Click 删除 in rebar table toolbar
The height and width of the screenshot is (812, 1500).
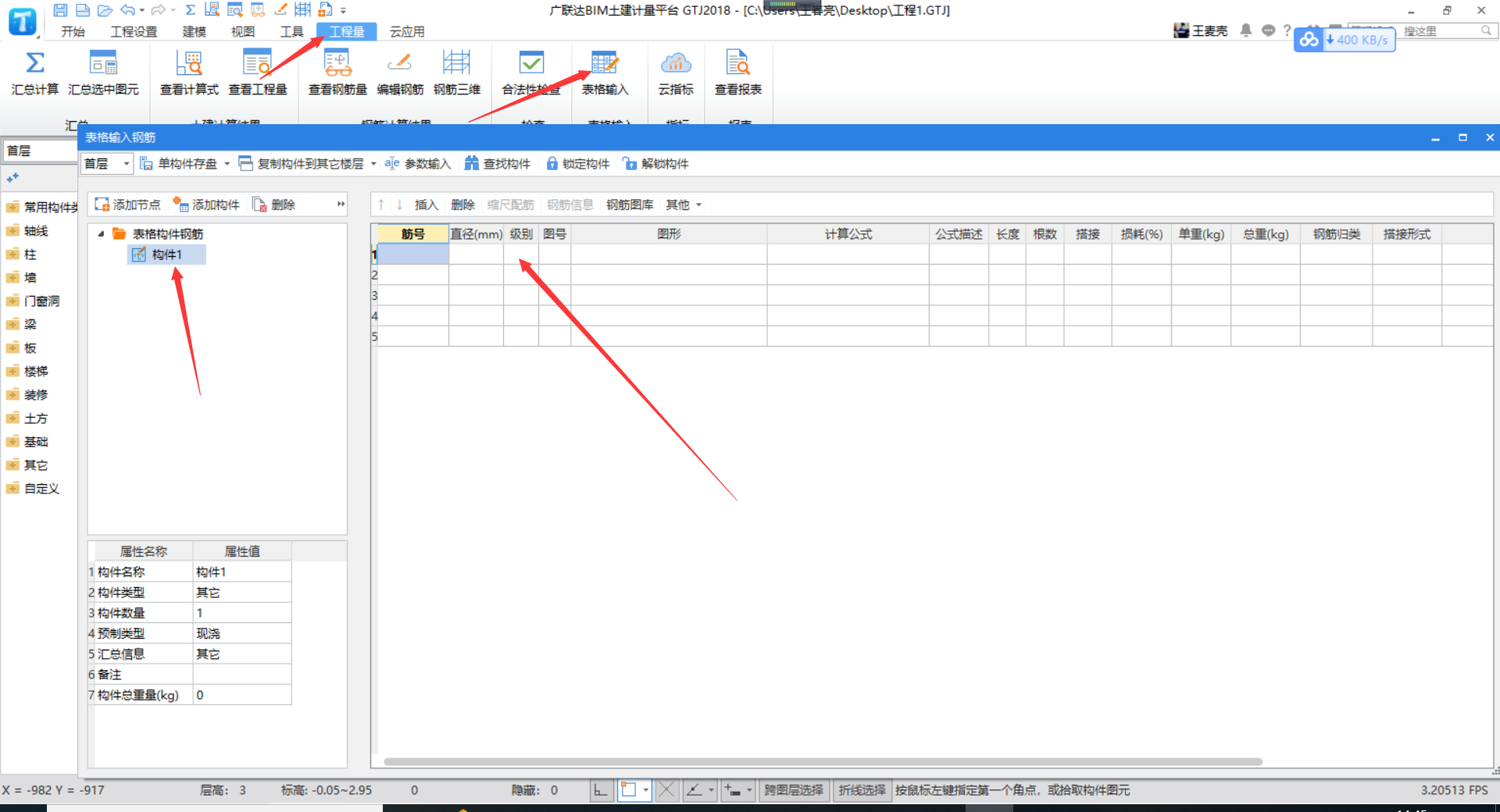click(462, 205)
